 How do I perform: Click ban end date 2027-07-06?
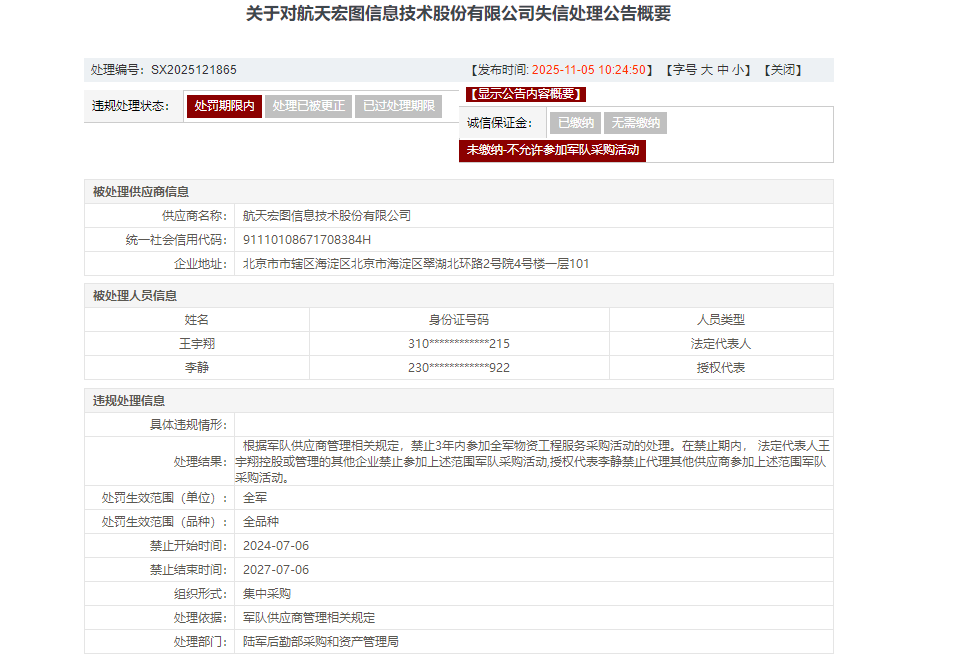coord(276,569)
